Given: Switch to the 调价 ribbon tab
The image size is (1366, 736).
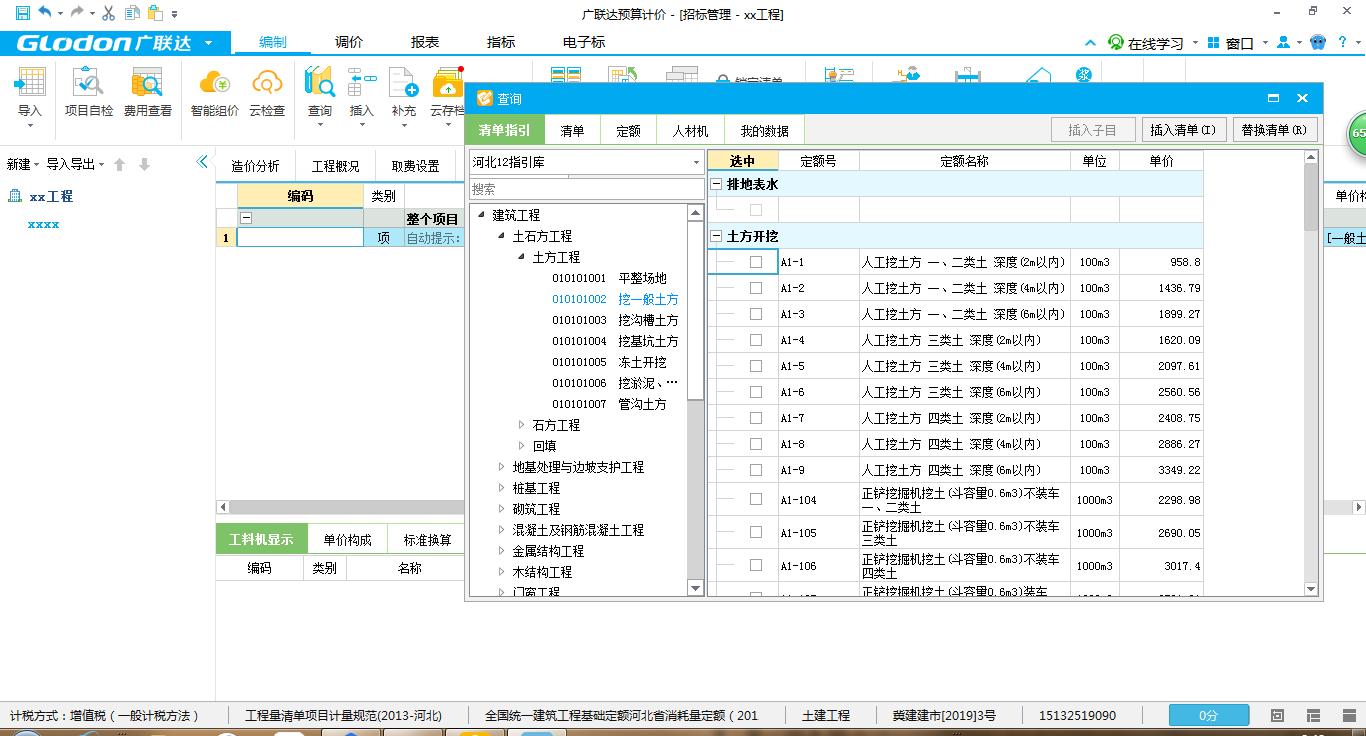Looking at the screenshot, I should click(348, 42).
